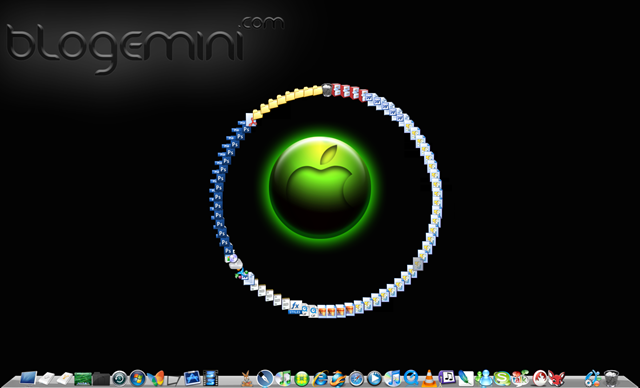Viewport: 640px width, 388px height.
Task: Open QuickTime Player in the dock
Action: click(x=411, y=378)
